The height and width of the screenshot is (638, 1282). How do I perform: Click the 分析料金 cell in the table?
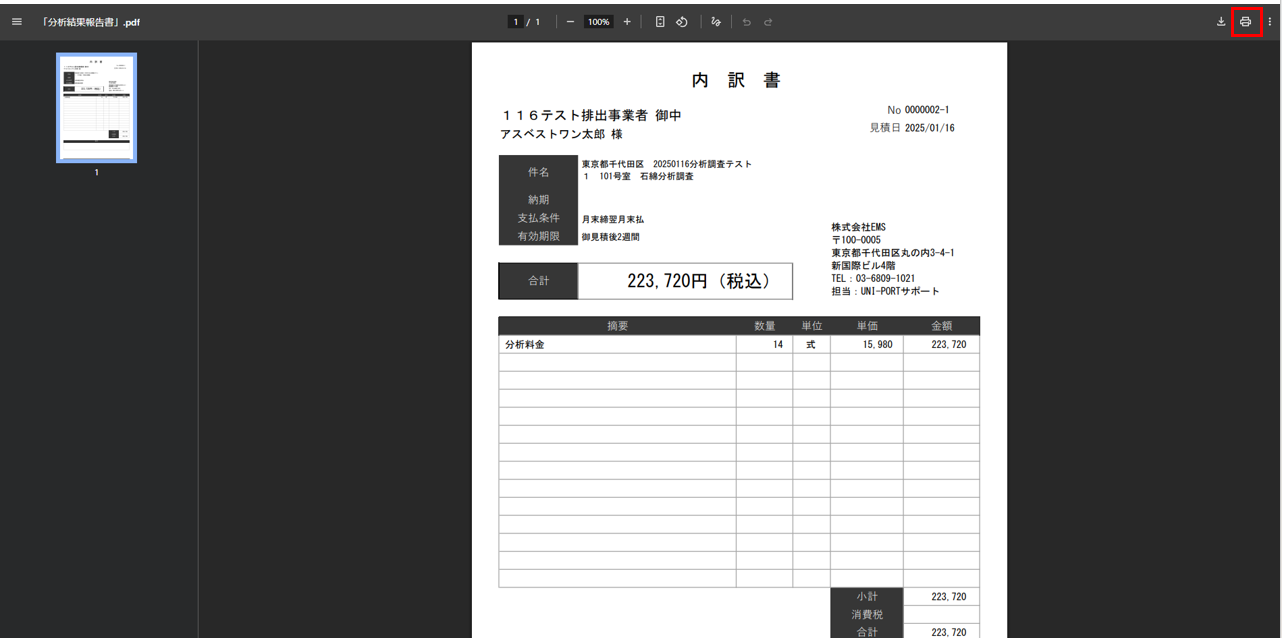(x=525, y=344)
